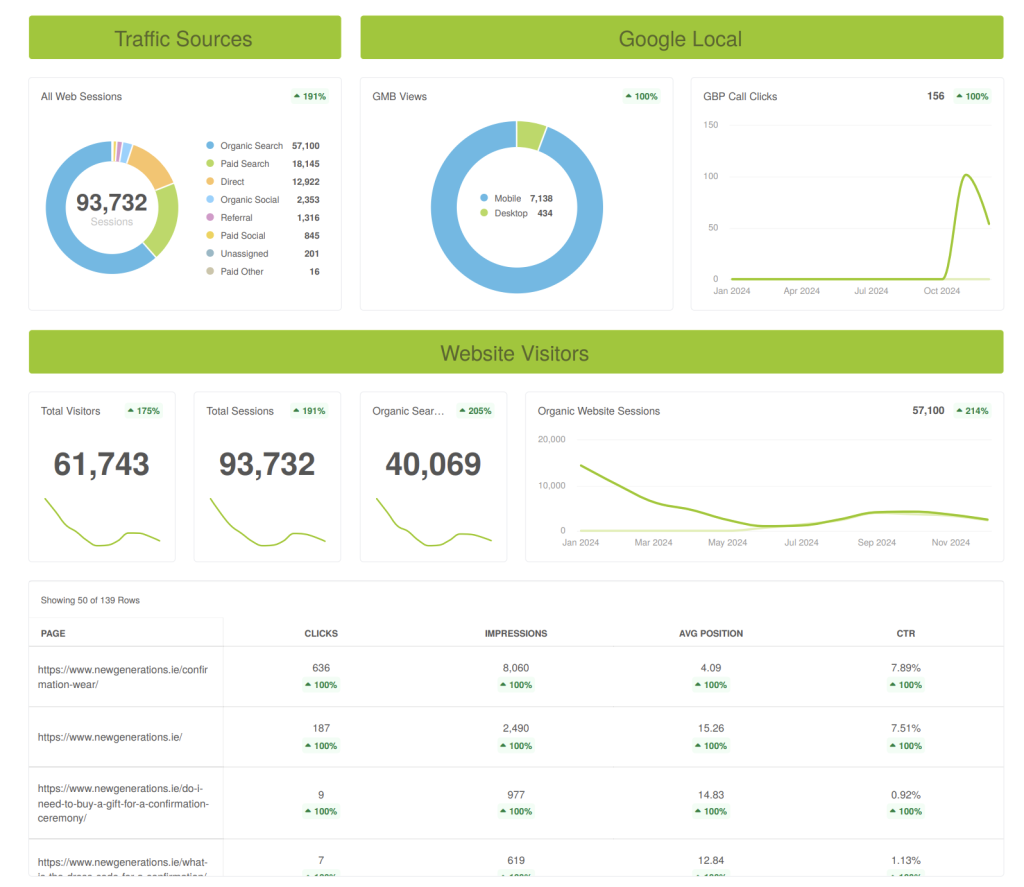Sort the table by IMPRESSIONS column header
Image resolution: width=1024 pixels, height=887 pixels.
pyautogui.click(x=516, y=634)
